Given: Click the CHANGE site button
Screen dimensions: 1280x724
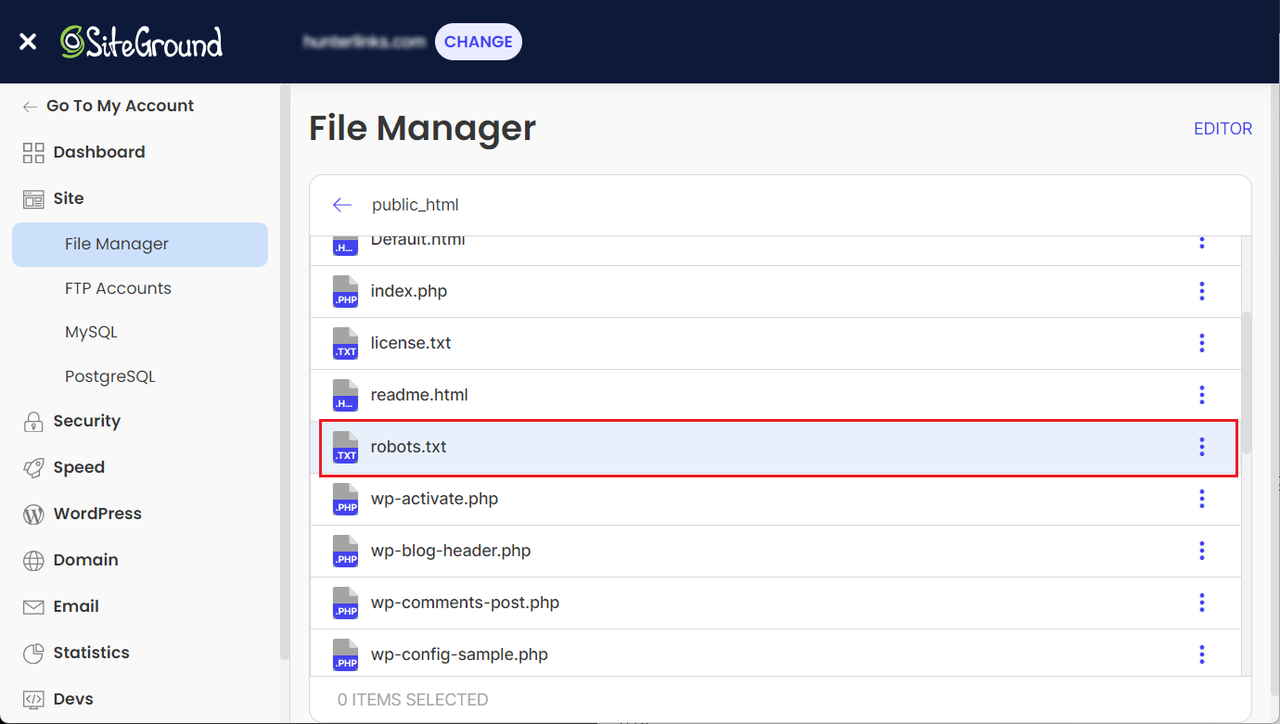Looking at the screenshot, I should click(478, 42).
